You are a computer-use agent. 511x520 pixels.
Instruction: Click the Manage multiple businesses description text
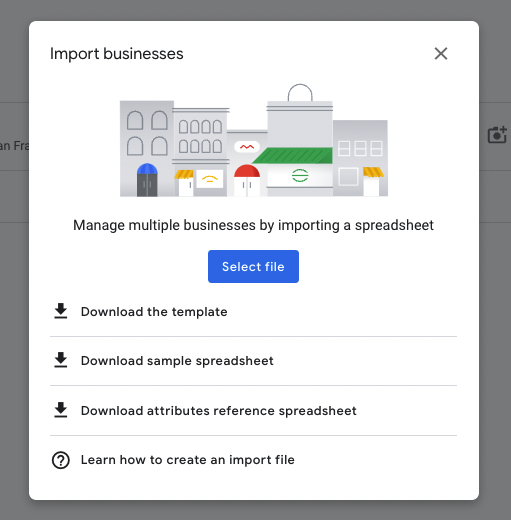[253, 225]
